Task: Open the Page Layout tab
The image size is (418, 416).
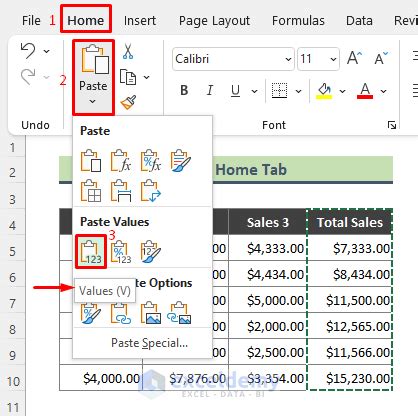Action: point(214,21)
